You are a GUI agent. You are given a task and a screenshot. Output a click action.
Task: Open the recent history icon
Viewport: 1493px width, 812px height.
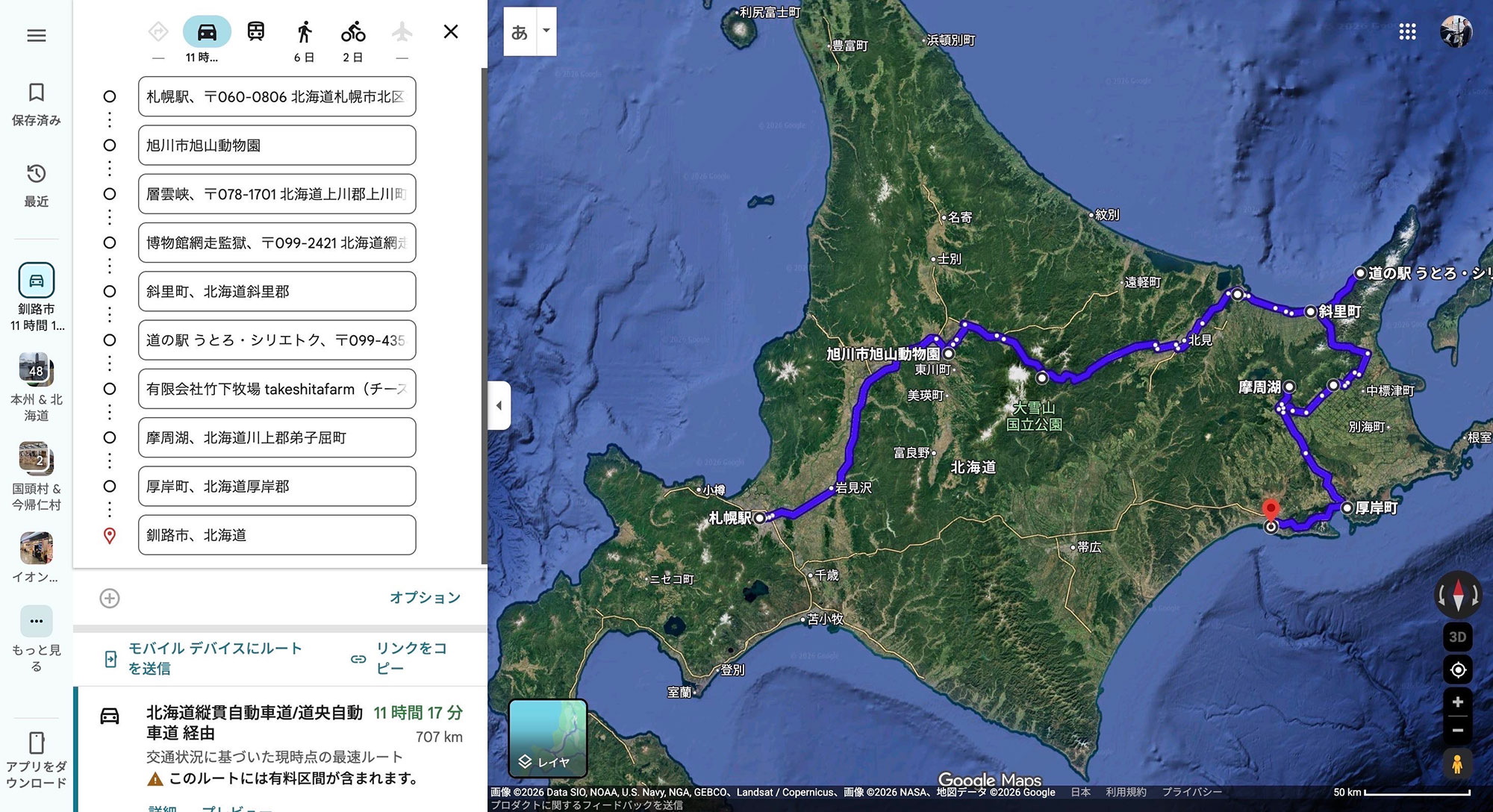37,174
